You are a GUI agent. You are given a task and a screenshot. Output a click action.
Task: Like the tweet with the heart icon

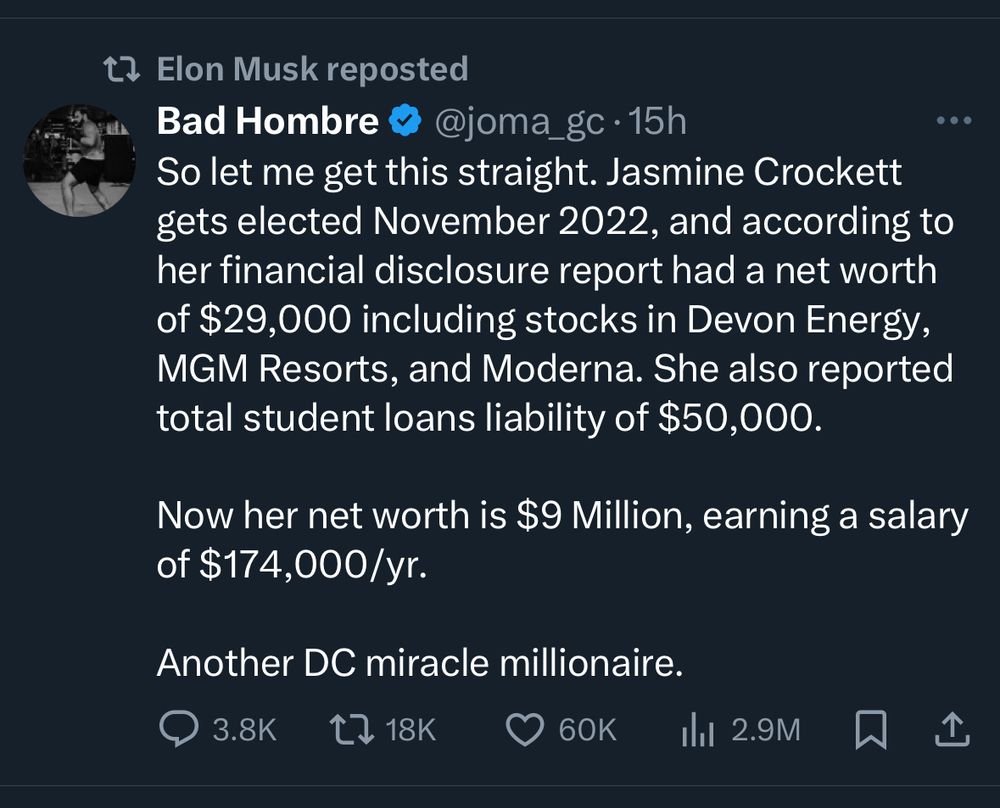pyautogui.click(x=524, y=730)
